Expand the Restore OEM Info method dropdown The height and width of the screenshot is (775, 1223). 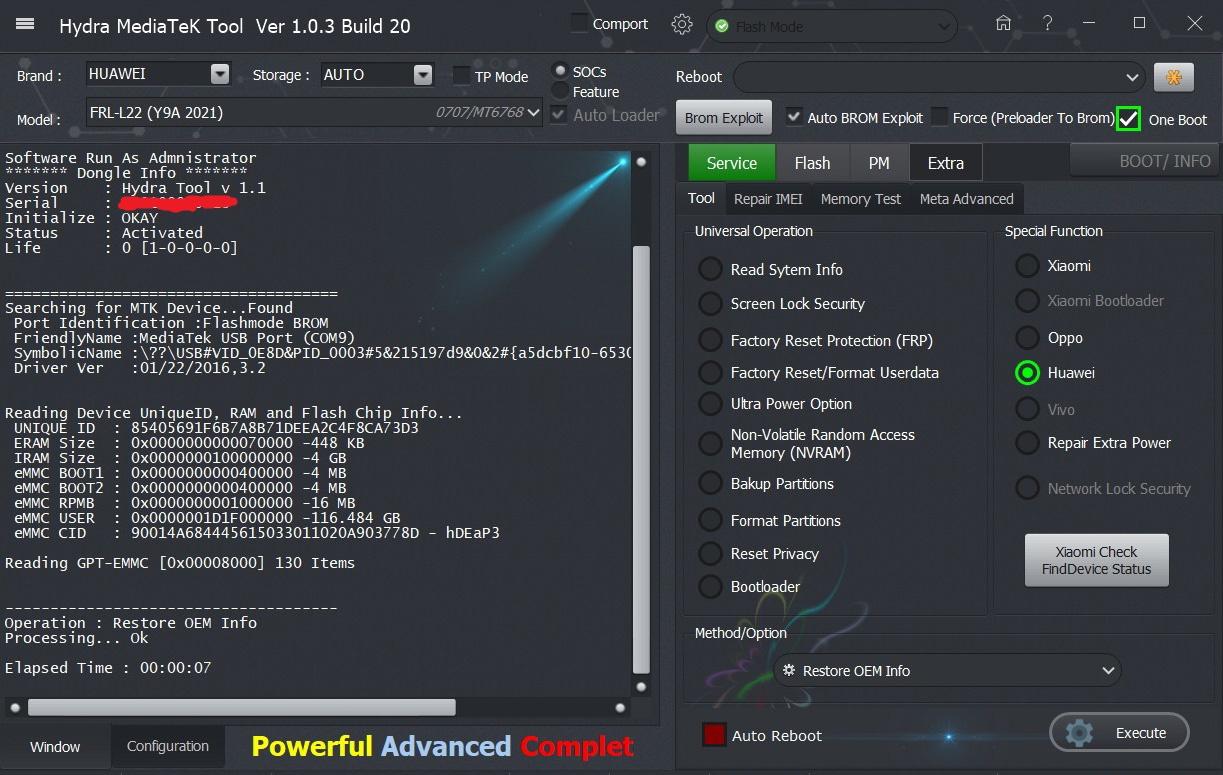(x=1107, y=671)
